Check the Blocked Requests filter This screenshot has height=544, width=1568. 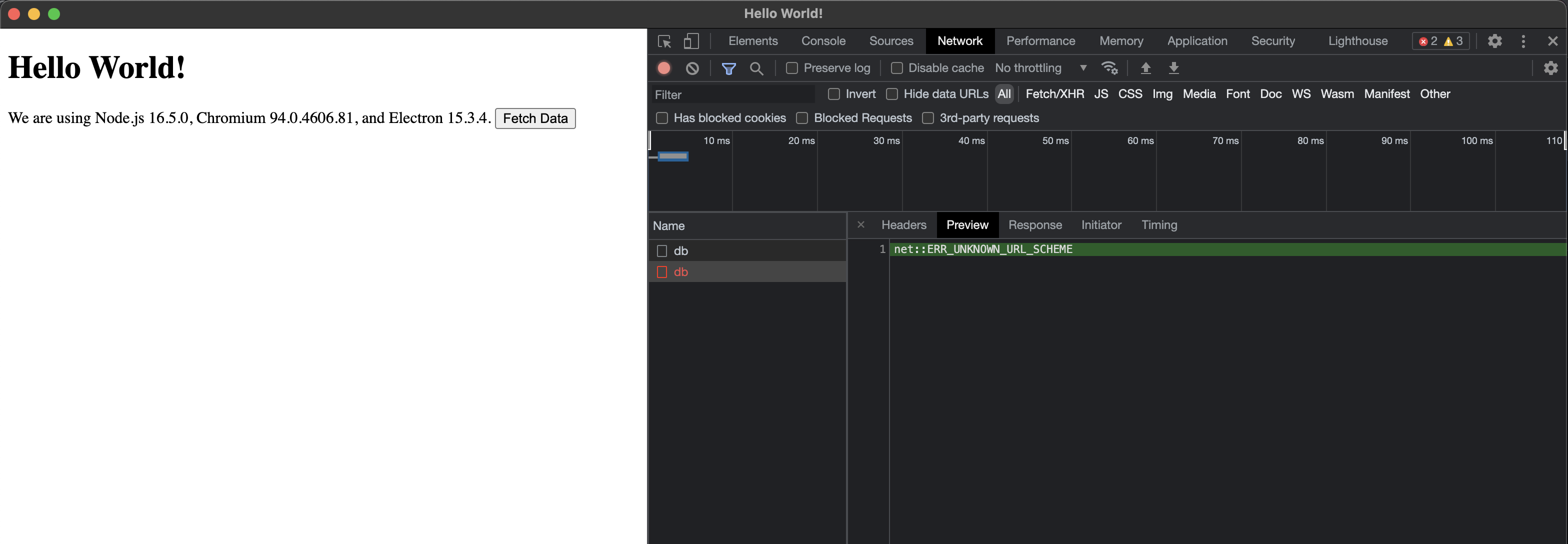[x=801, y=118]
